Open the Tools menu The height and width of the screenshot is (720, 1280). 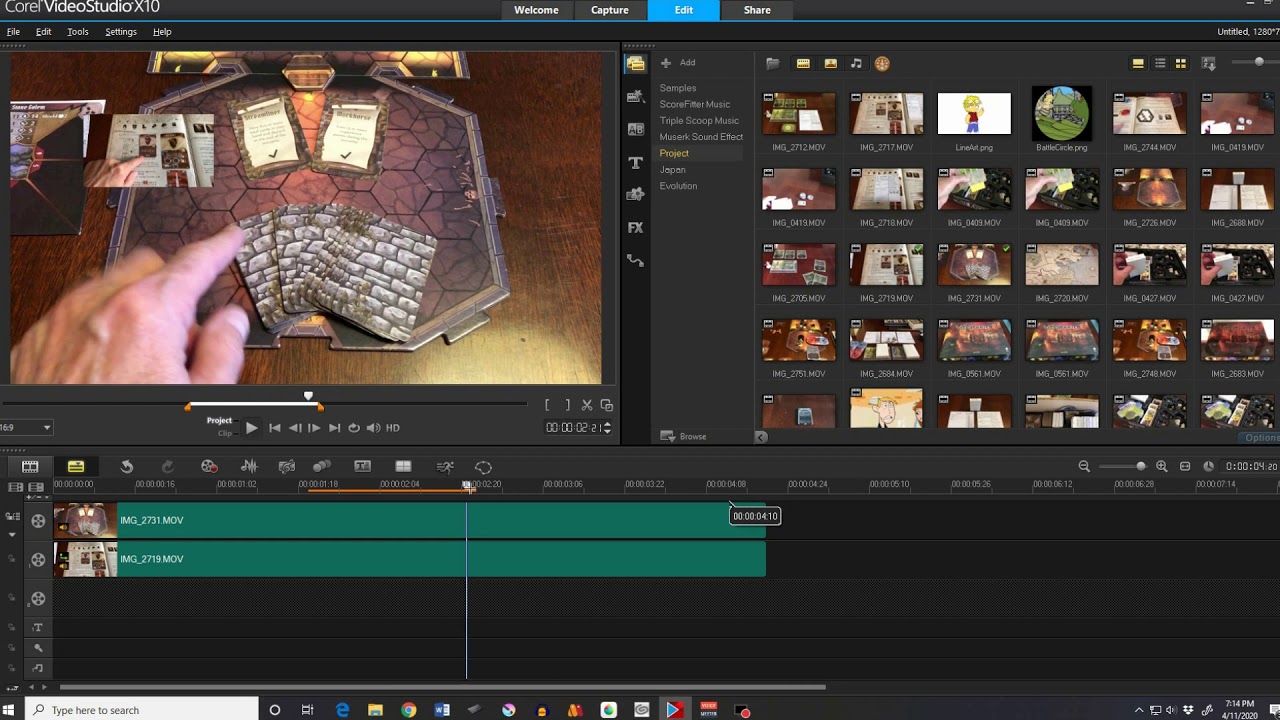tap(78, 32)
